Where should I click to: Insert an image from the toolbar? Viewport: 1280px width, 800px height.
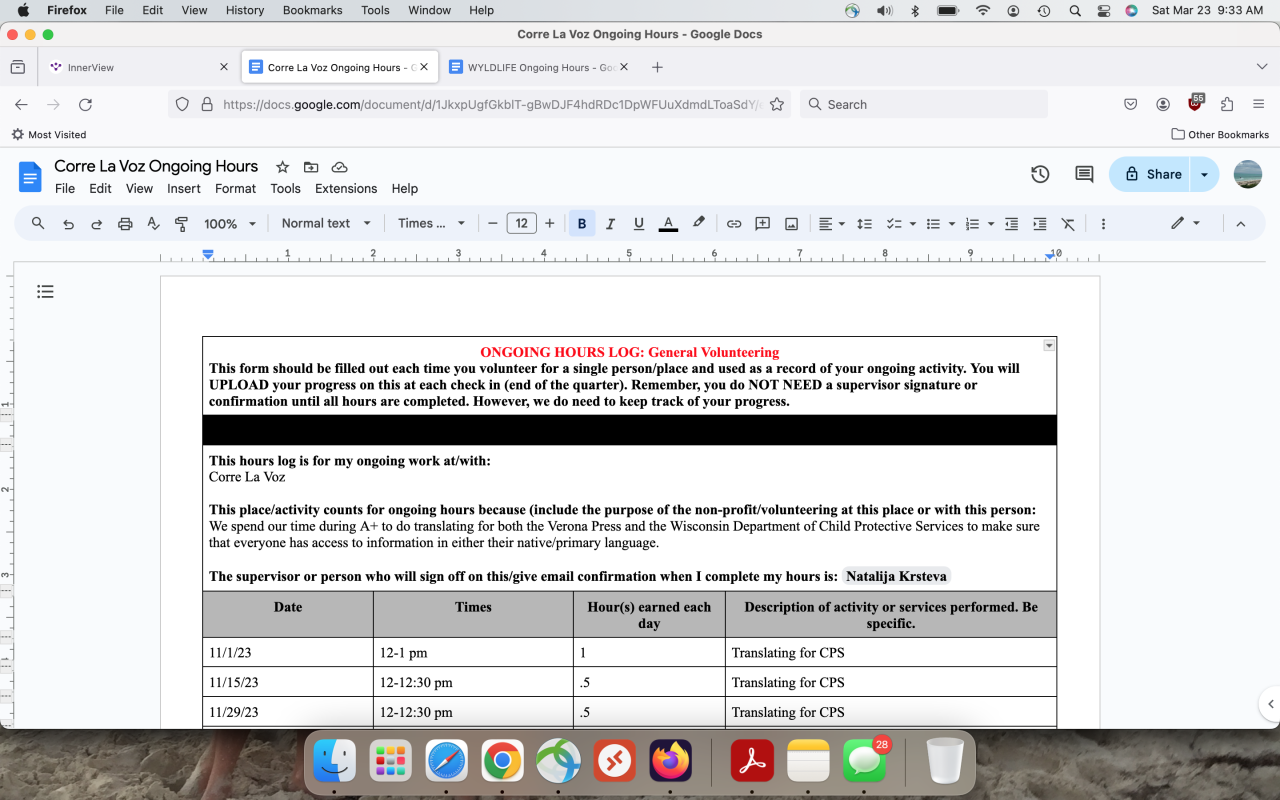coord(791,223)
